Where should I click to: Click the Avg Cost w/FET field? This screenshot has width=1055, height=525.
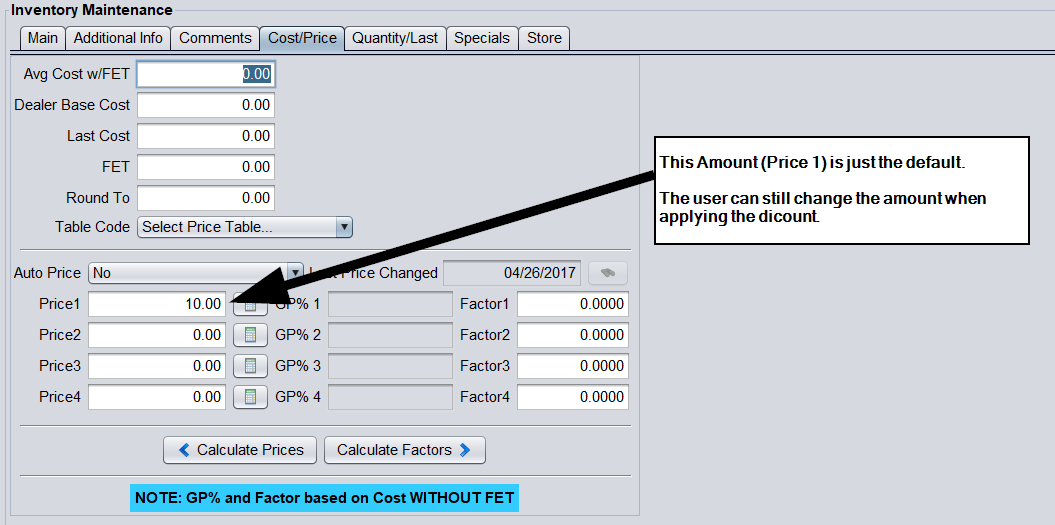click(205, 74)
